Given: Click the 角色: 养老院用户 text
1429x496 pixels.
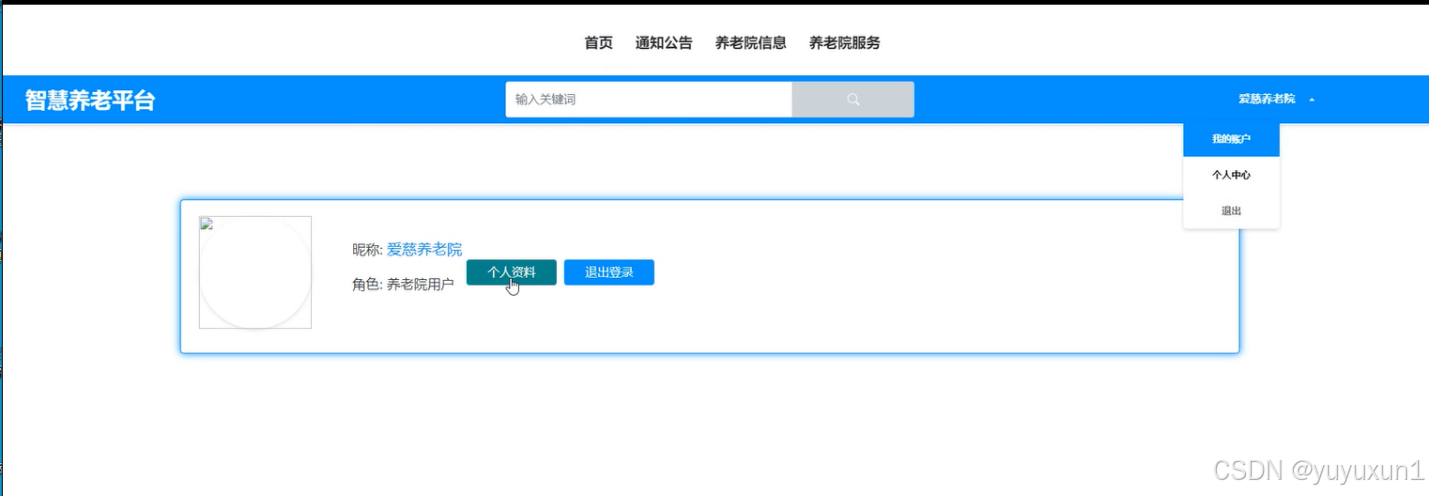Looking at the screenshot, I should (x=403, y=284).
